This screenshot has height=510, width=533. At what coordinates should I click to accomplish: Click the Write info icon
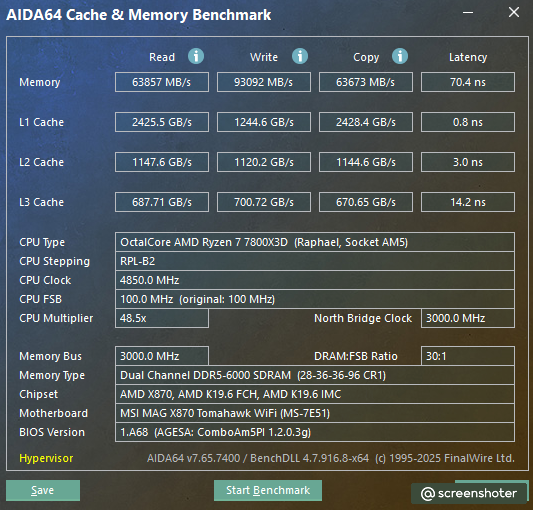300,56
